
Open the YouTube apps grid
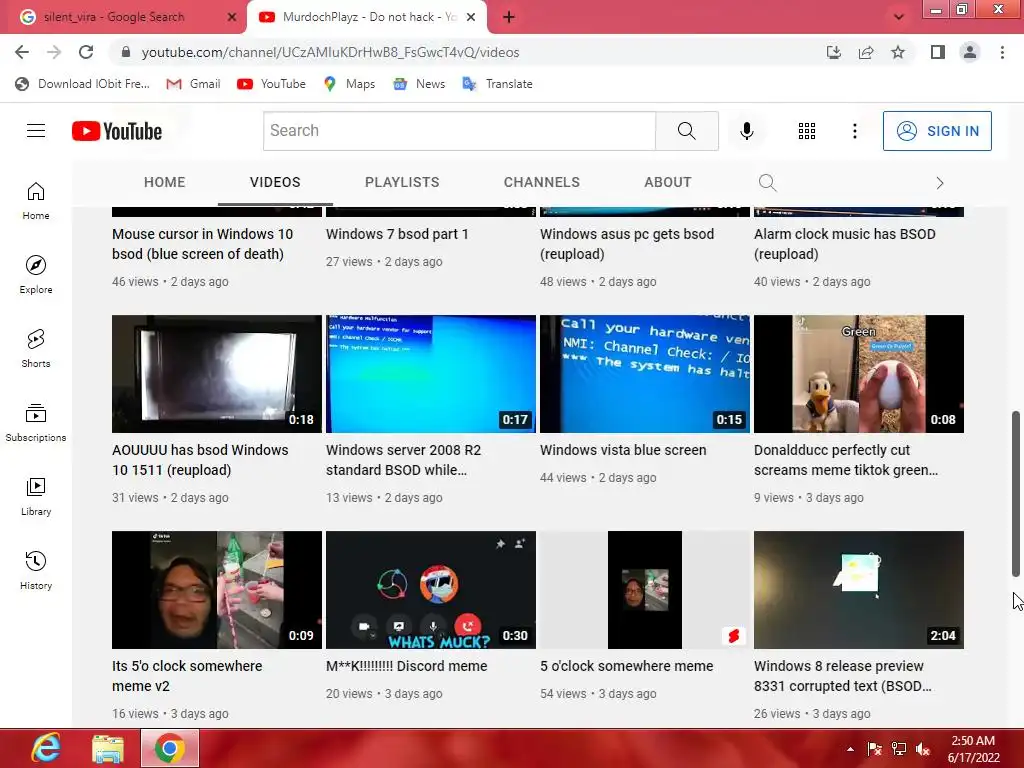pos(807,131)
